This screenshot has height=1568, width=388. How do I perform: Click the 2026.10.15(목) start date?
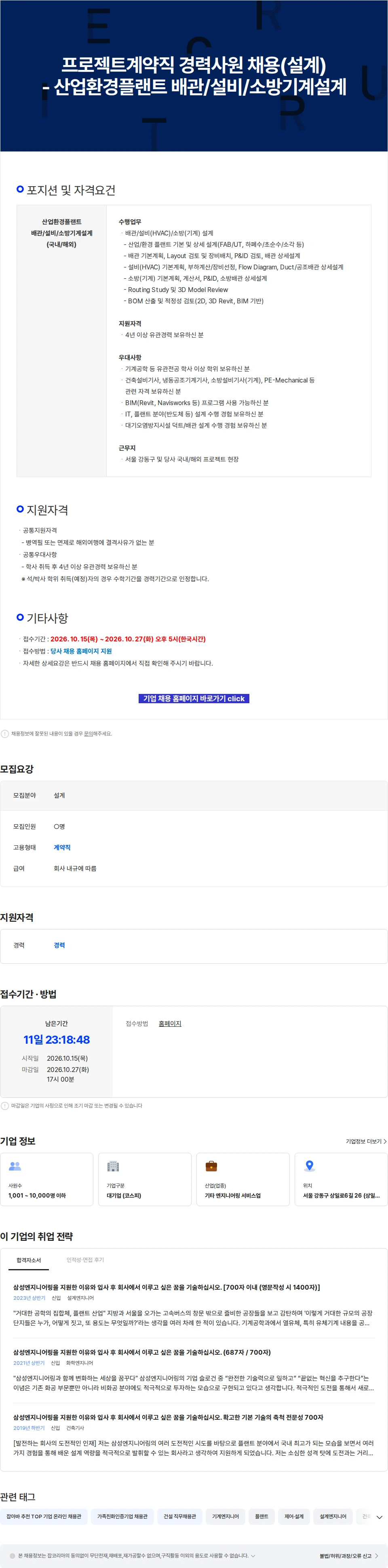pyautogui.click(x=67, y=1059)
